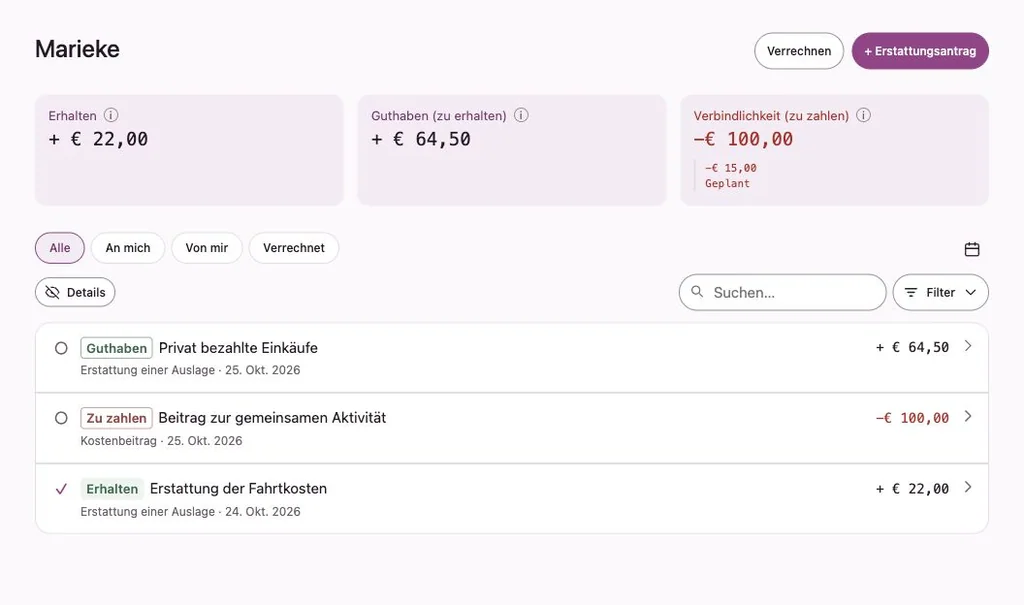This screenshot has width=1024, height=605.
Task: Click Verbindlichkeit card total −€ 100,00
Action: (743, 139)
